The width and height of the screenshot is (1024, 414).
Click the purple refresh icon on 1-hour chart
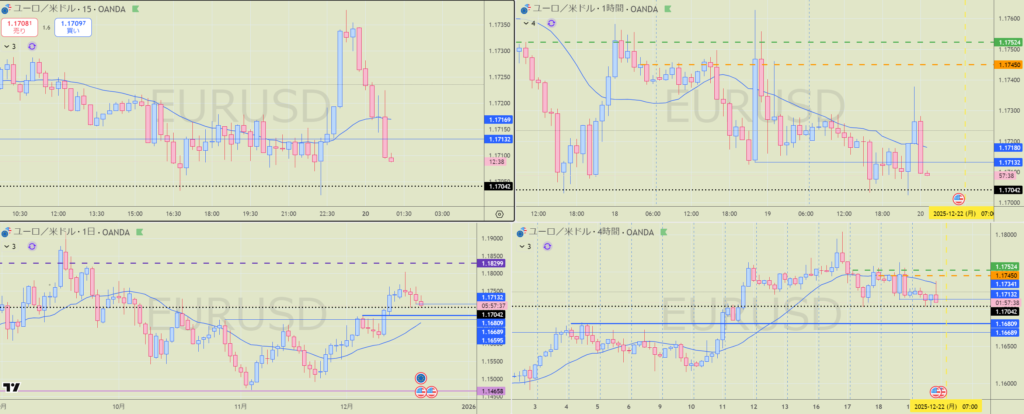point(549,23)
